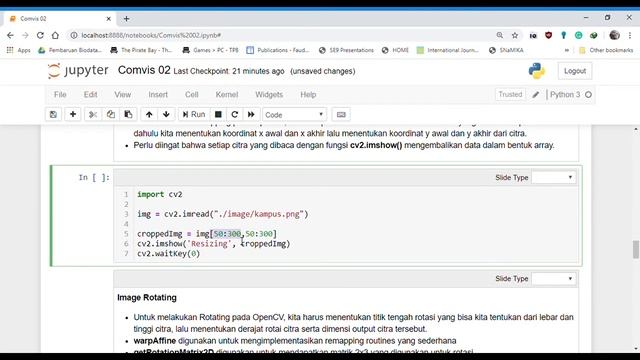This screenshot has width=640, height=360.
Task: Open the Cell menu
Action: pyautogui.click(x=191, y=95)
